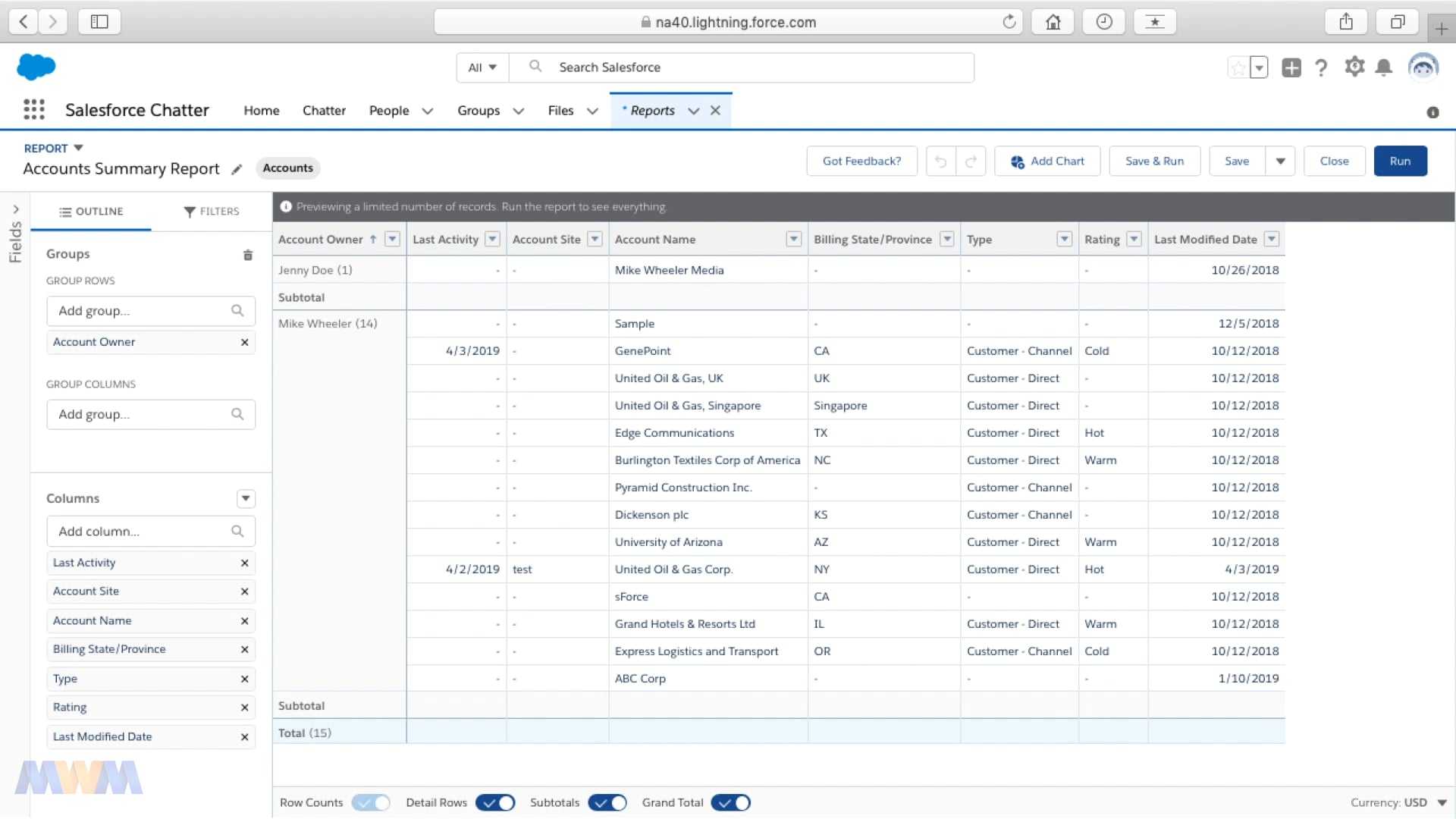
Task: Toggle the Detail Rows switch
Action: click(x=495, y=801)
